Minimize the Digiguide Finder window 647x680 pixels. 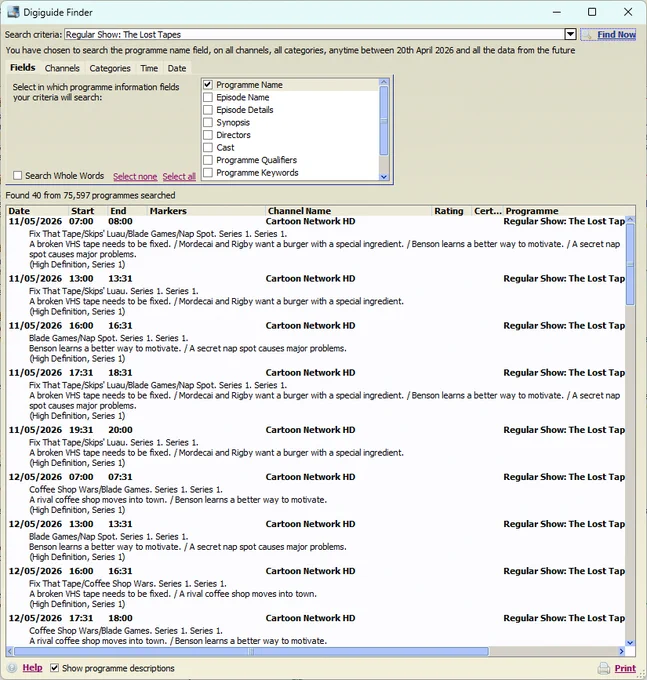coord(557,12)
